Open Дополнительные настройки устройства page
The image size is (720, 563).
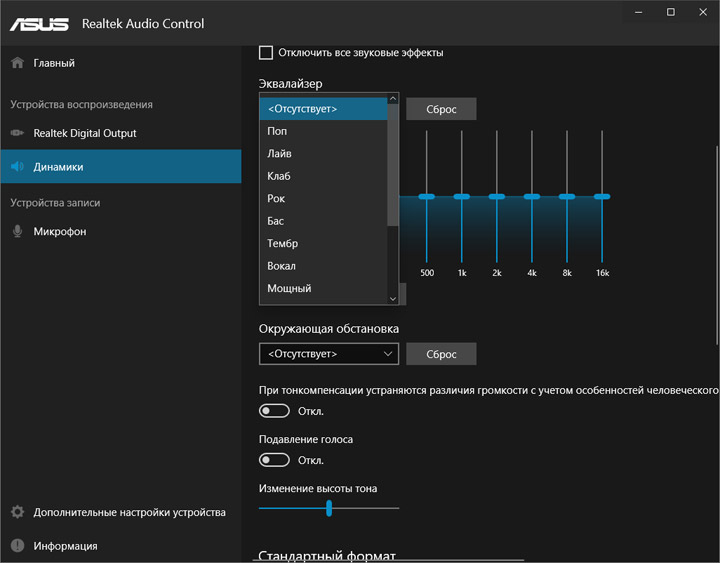coord(129,512)
